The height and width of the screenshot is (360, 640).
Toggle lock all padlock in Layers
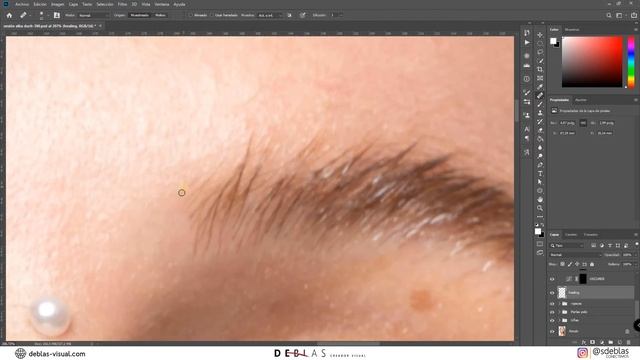tap(592, 264)
